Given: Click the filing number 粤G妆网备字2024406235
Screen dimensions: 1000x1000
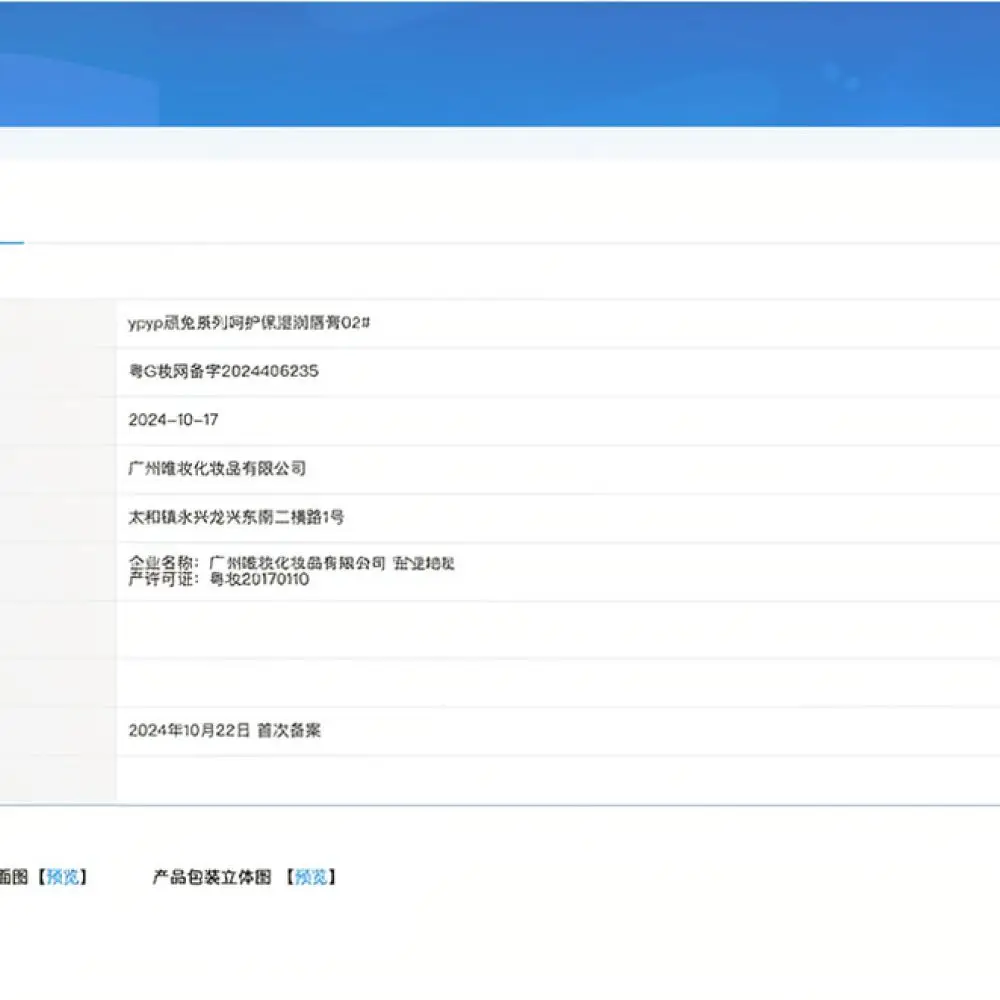Looking at the screenshot, I should (223, 371).
